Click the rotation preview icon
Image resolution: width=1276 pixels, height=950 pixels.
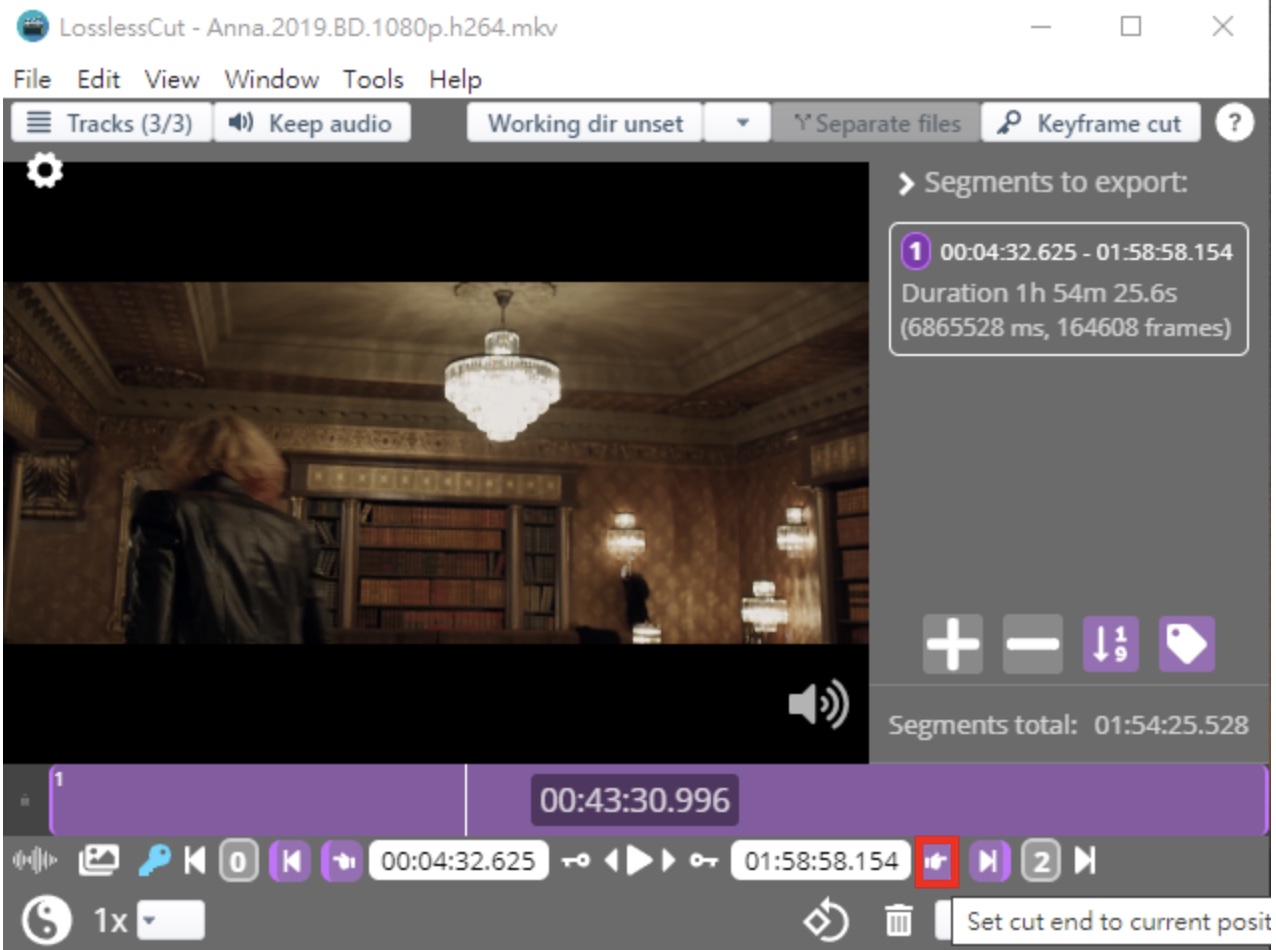pos(828,919)
